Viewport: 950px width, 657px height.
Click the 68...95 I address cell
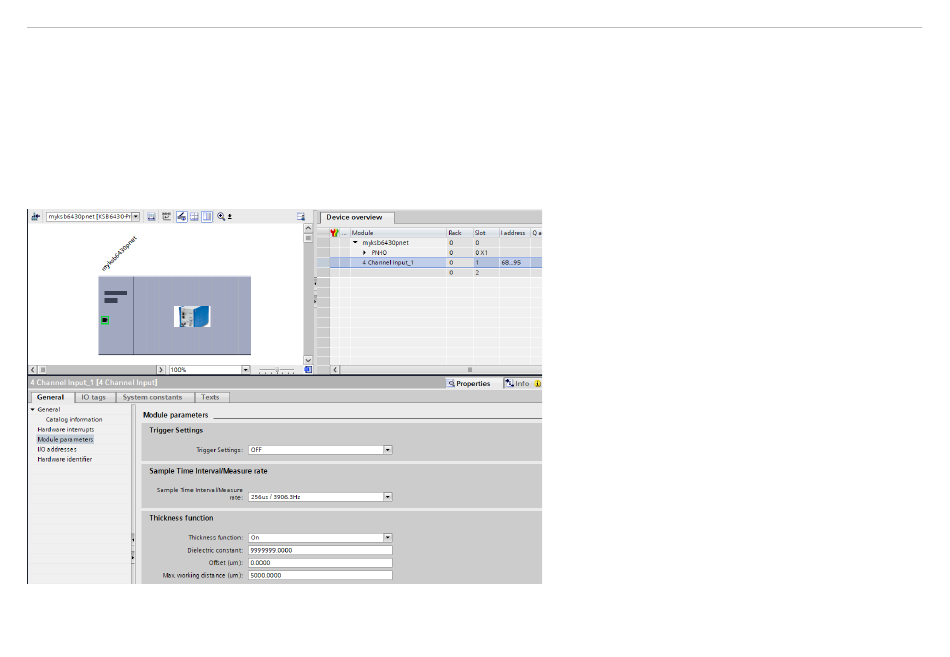coord(514,262)
